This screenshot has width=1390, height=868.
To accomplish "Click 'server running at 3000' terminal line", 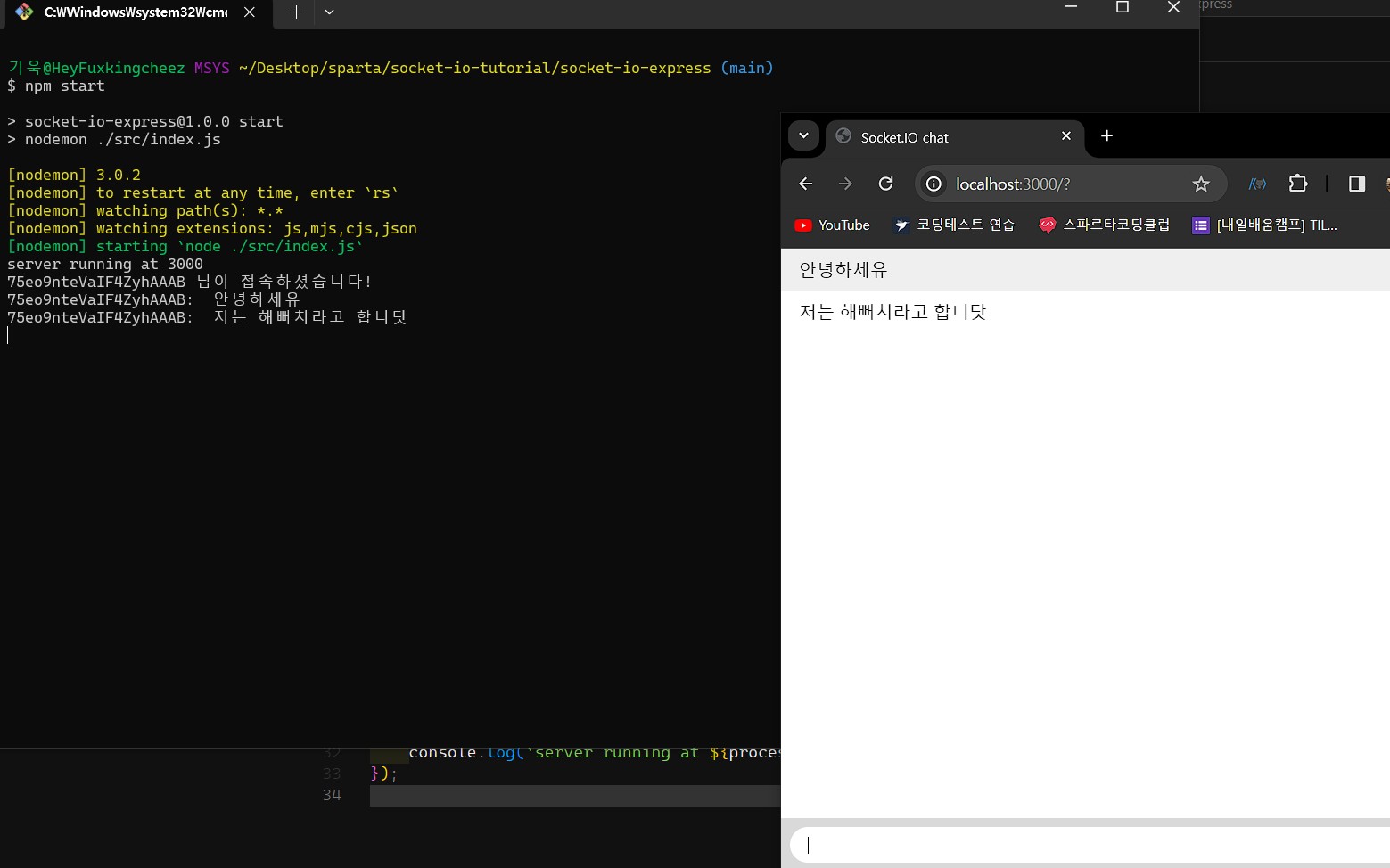I will point(105,265).
